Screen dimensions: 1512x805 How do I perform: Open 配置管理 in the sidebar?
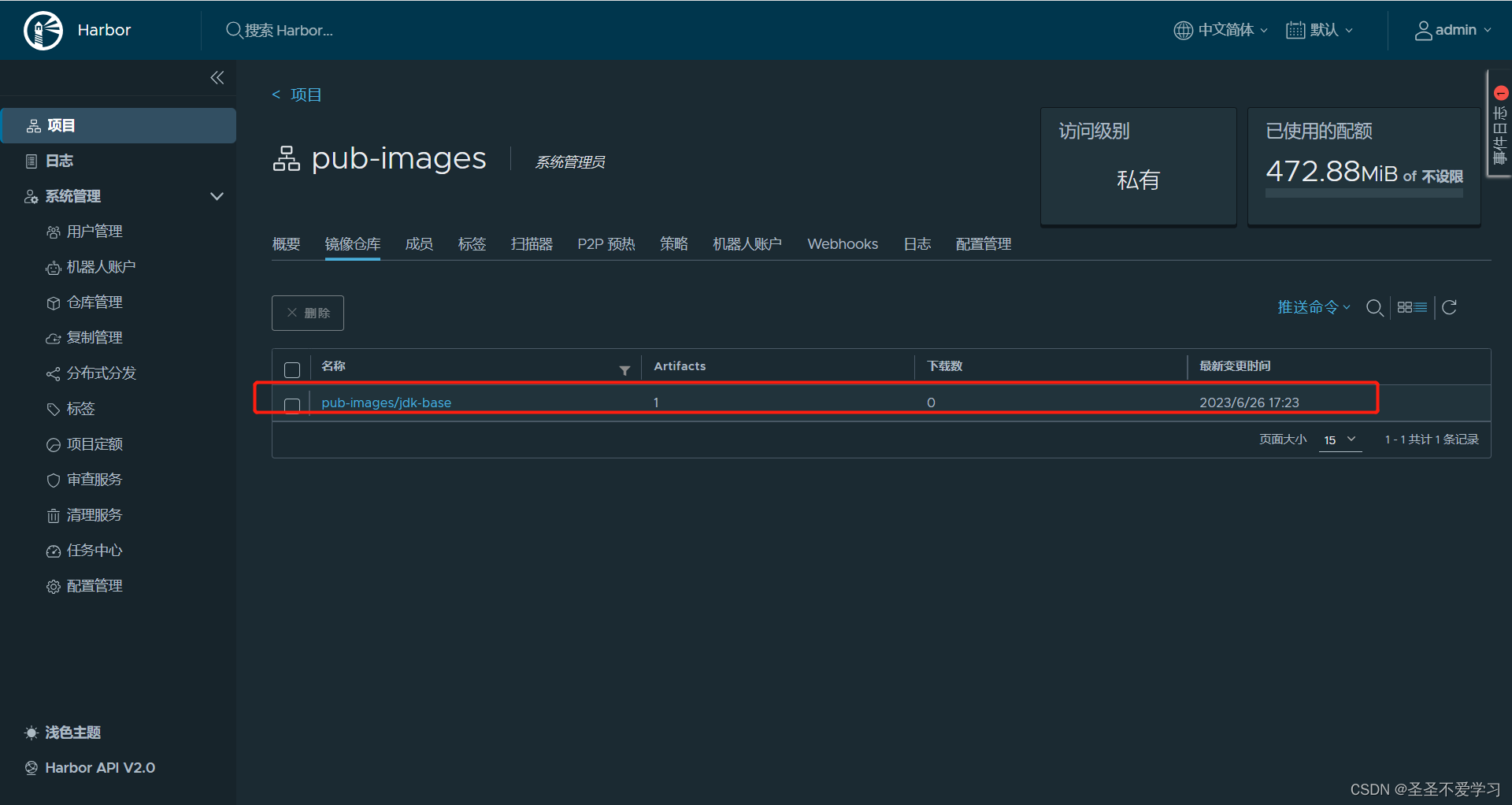[x=94, y=586]
